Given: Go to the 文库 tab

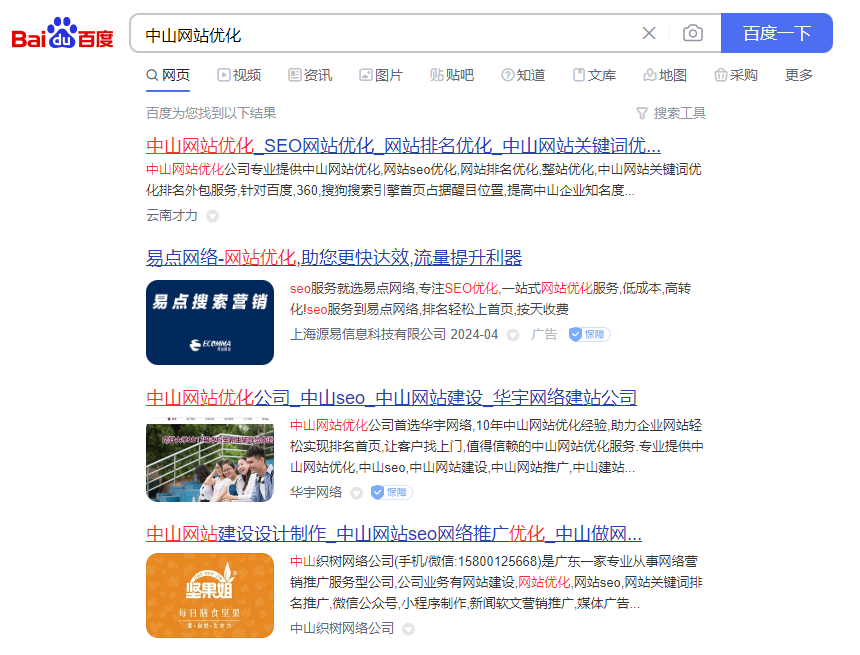Looking at the screenshot, I should 595,75.
